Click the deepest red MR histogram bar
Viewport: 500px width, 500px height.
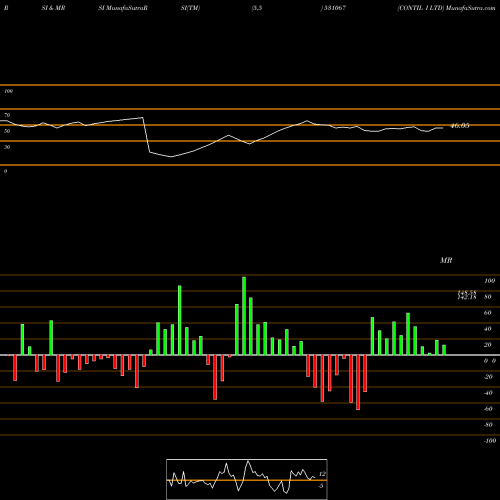tap(358, 382)
